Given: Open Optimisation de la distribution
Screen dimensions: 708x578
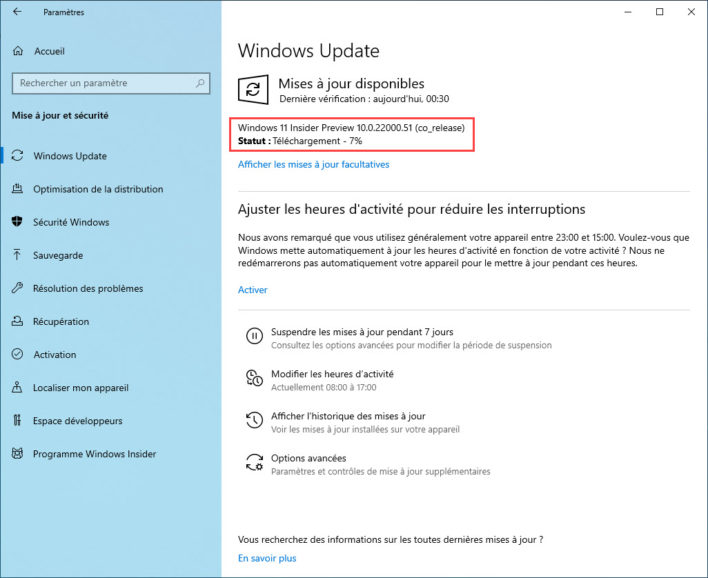Looking at the screenshot, I should (x=98, y=189).
